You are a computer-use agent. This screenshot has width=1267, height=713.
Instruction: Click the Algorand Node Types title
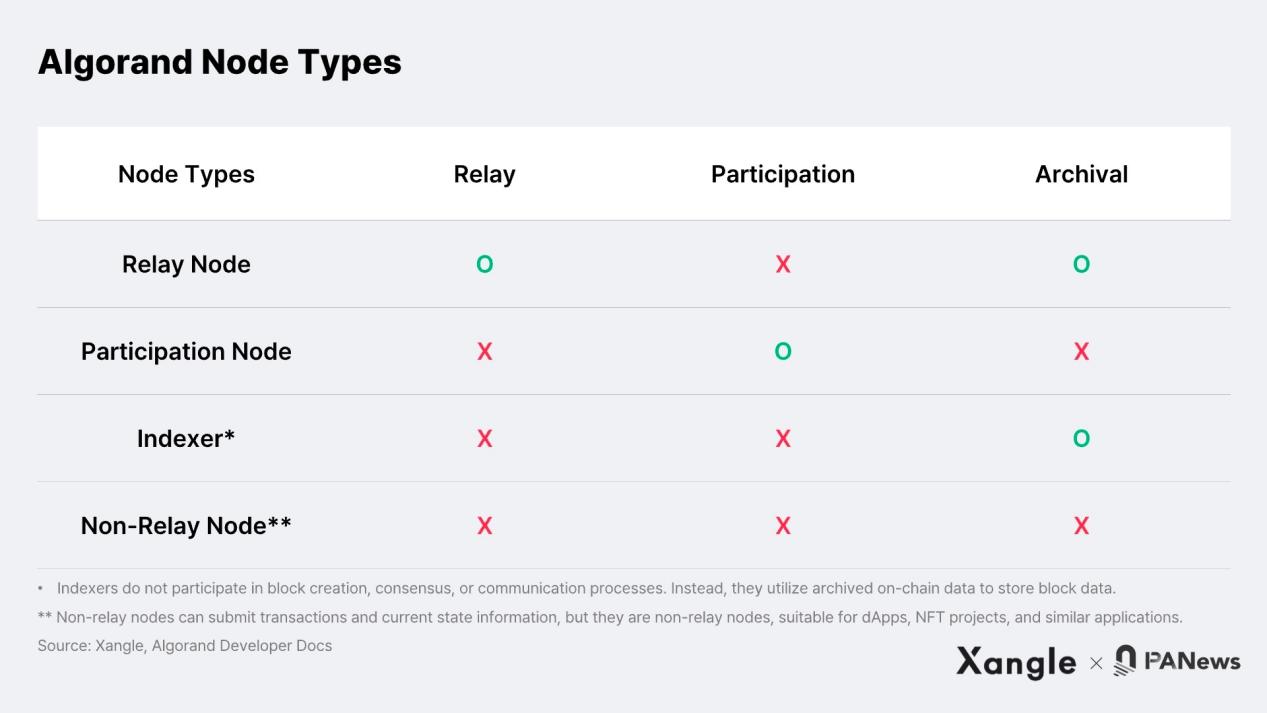(219, 62)
